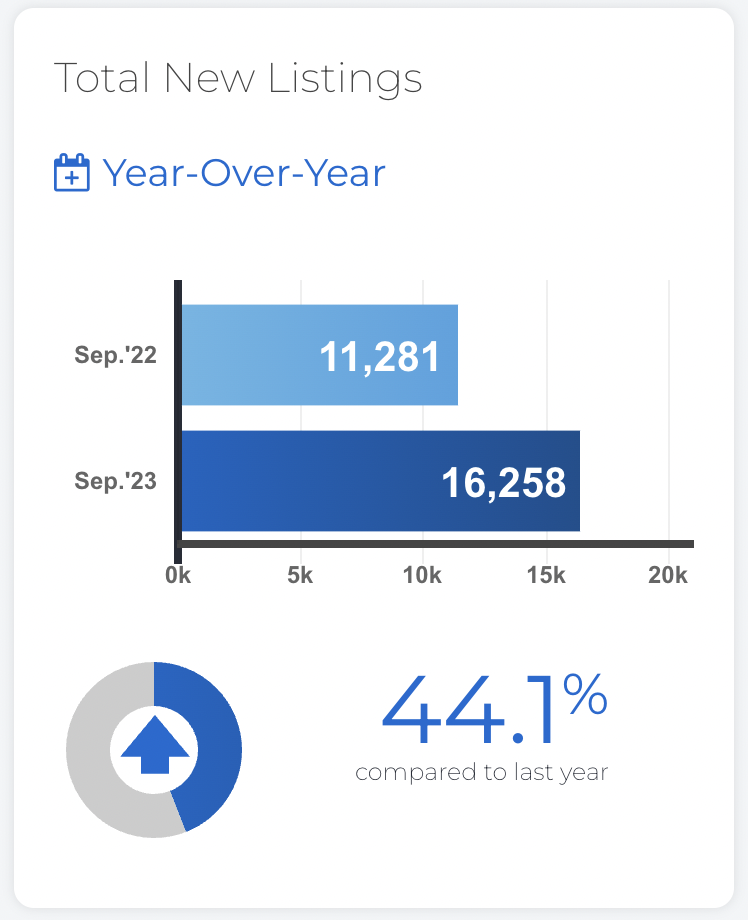Screen dimensions: 748x920
Task: Open the Year-Over-Year link text
Action: (244, 174)
